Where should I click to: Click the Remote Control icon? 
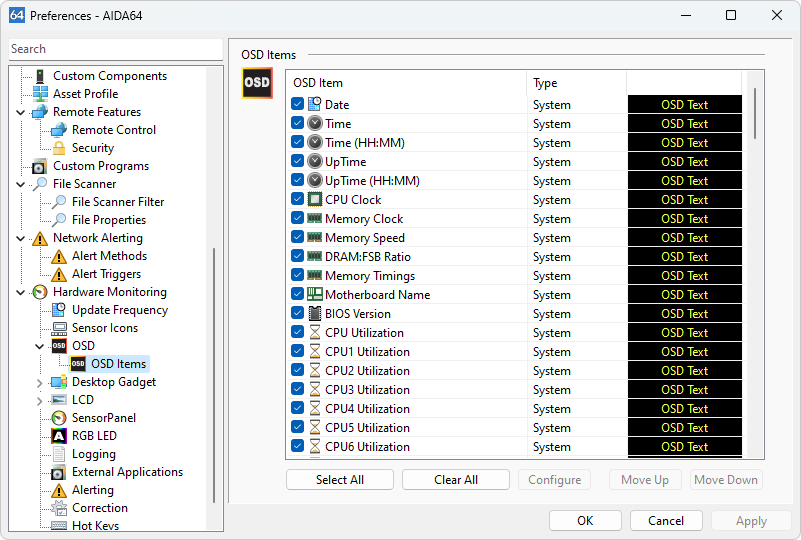59,130
